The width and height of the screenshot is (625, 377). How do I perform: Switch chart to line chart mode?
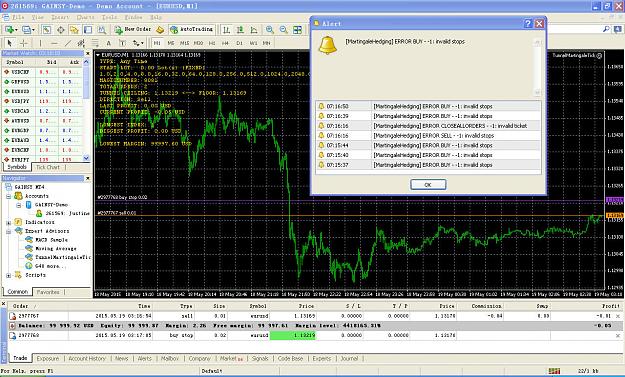click(254, 29)
